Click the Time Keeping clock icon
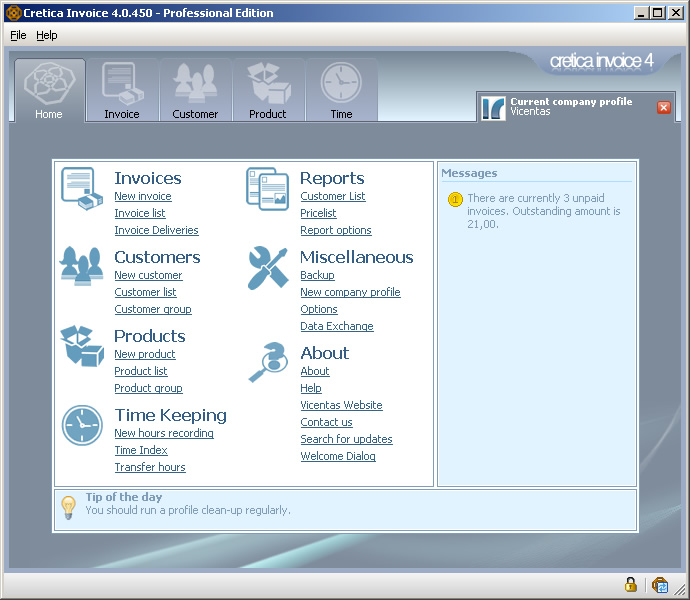The width and height of the screenshot is (690, 600). pos(82,425)
